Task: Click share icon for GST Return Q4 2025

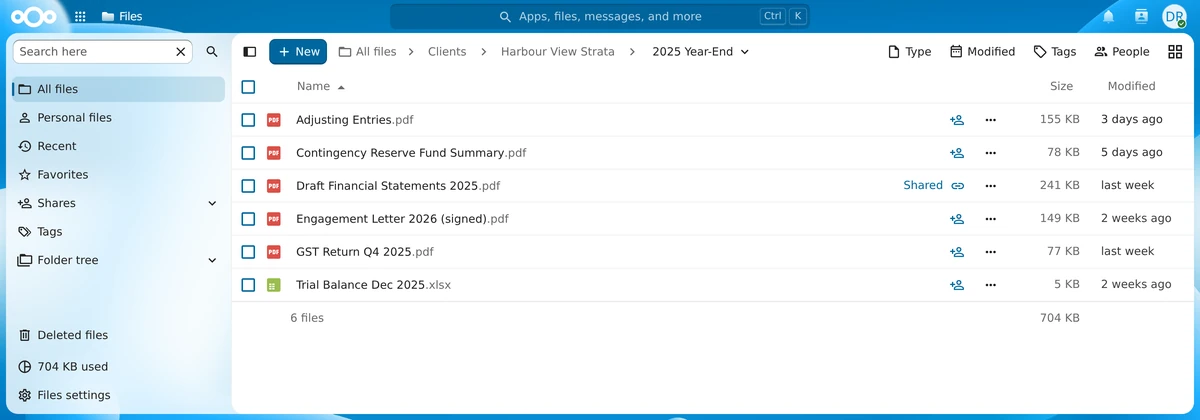Action: click(957, 251)
